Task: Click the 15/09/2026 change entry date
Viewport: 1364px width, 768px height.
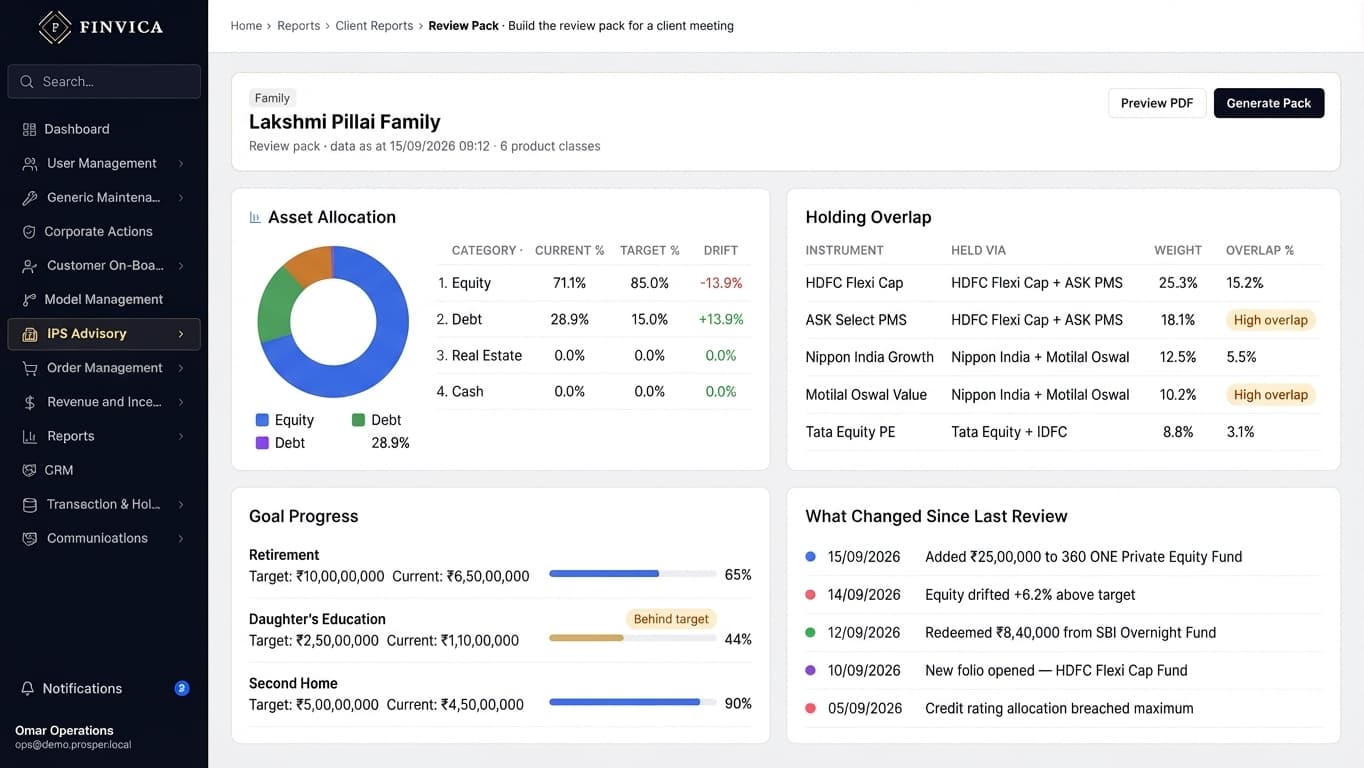Action: (864, 557)
